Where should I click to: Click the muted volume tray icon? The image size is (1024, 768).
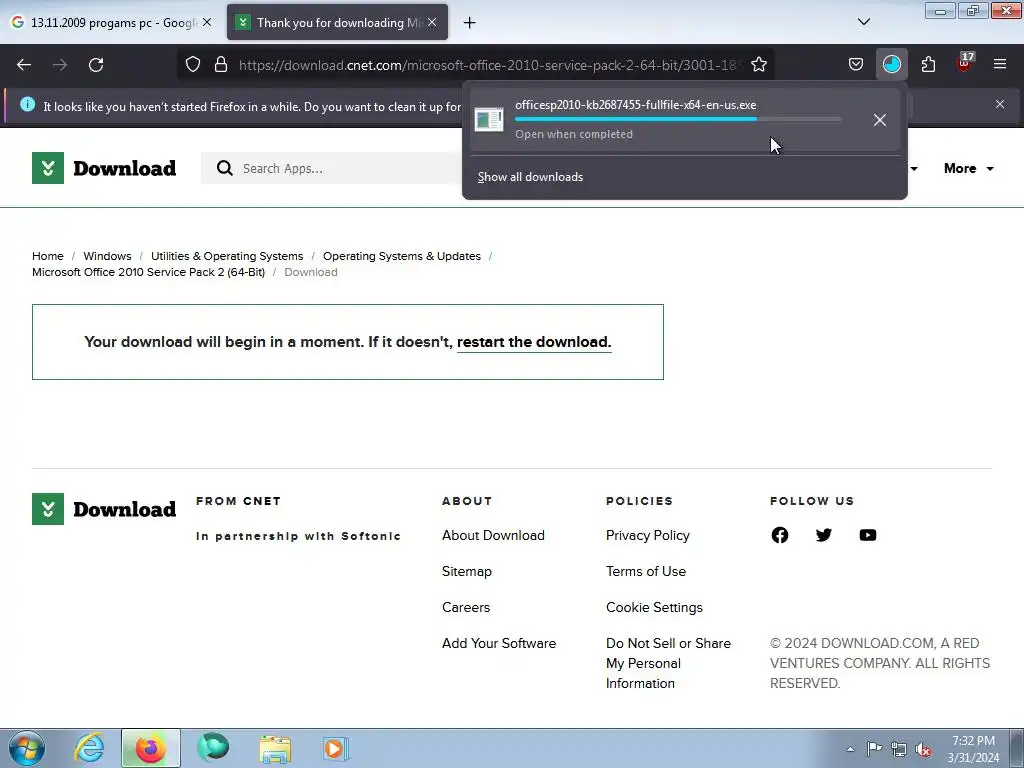[x=923, y=750]
